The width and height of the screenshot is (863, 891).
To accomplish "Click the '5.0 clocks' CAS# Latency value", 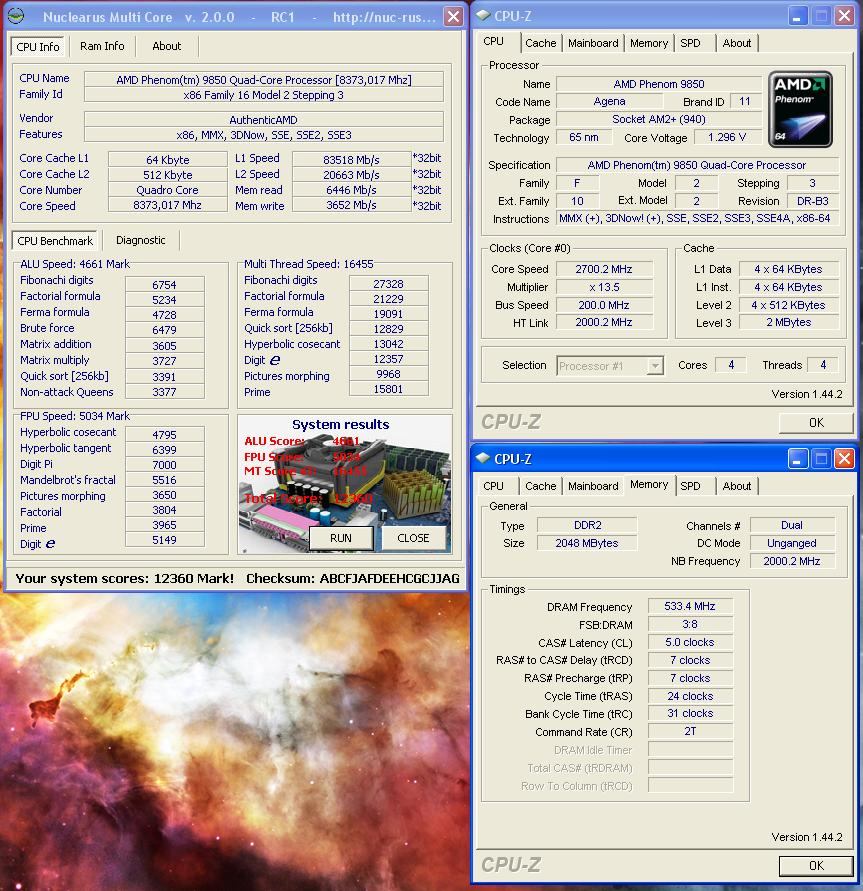I will click(690, 642).
